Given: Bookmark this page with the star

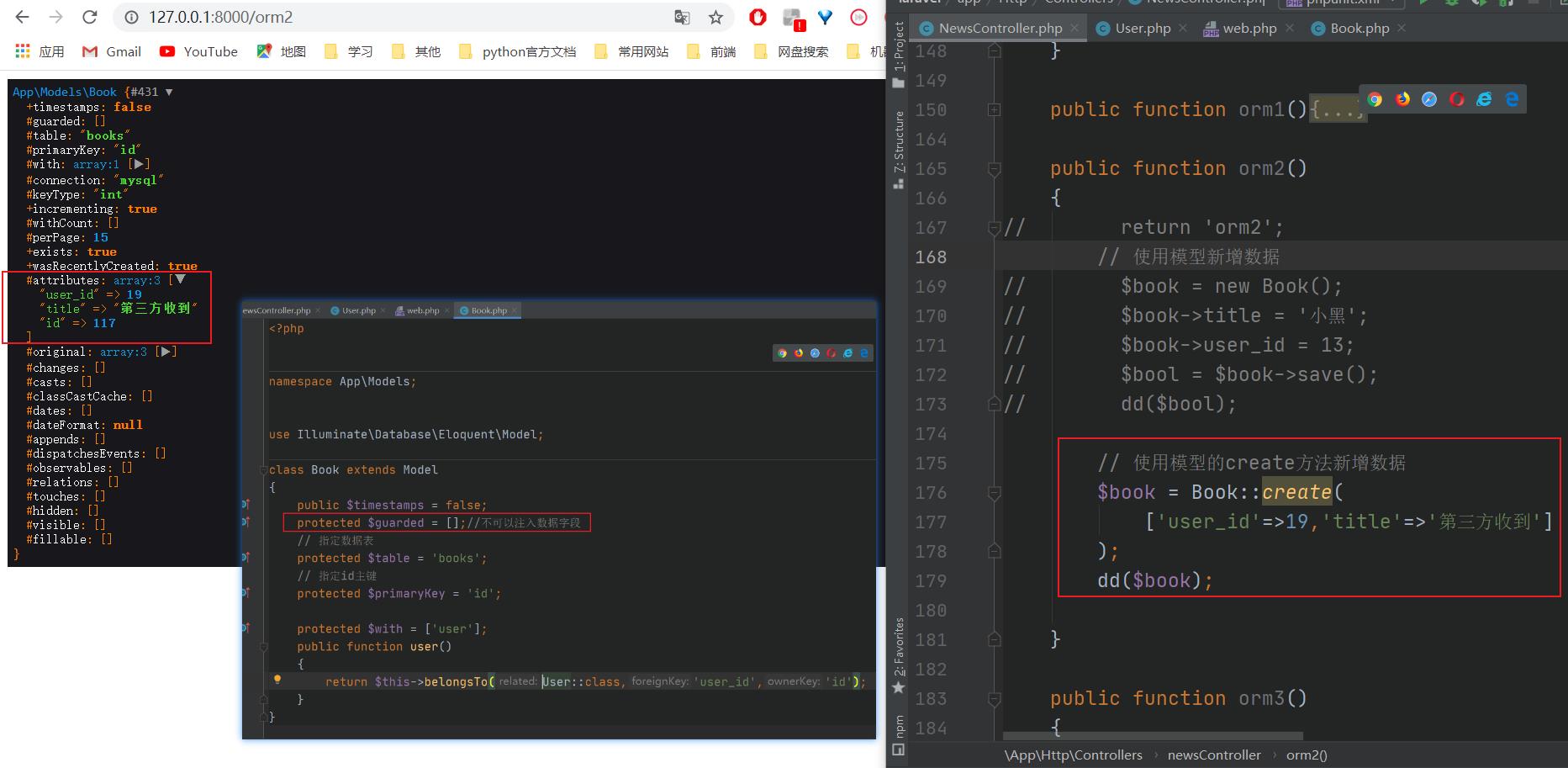Looking at the screenshot, I should 715,17.
